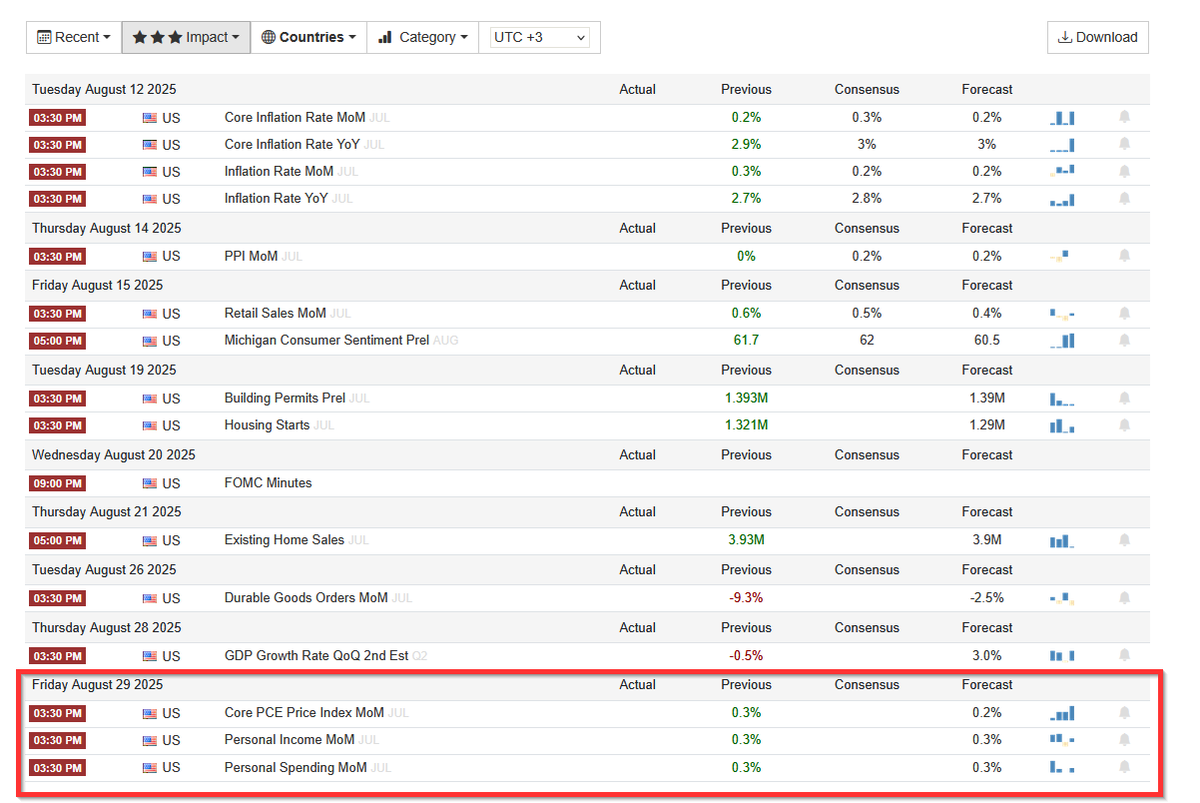Open Durable Goods Orders MoM event link

coord(306,598)
